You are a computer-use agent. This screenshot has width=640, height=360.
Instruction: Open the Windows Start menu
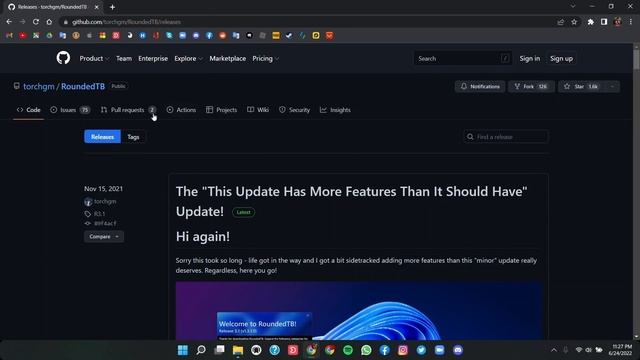tap(182, 350)
